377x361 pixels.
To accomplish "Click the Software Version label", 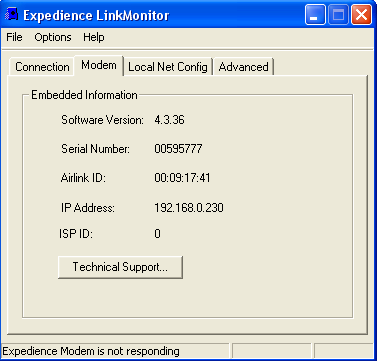I will pyautogui.click(x=102, y=120).
